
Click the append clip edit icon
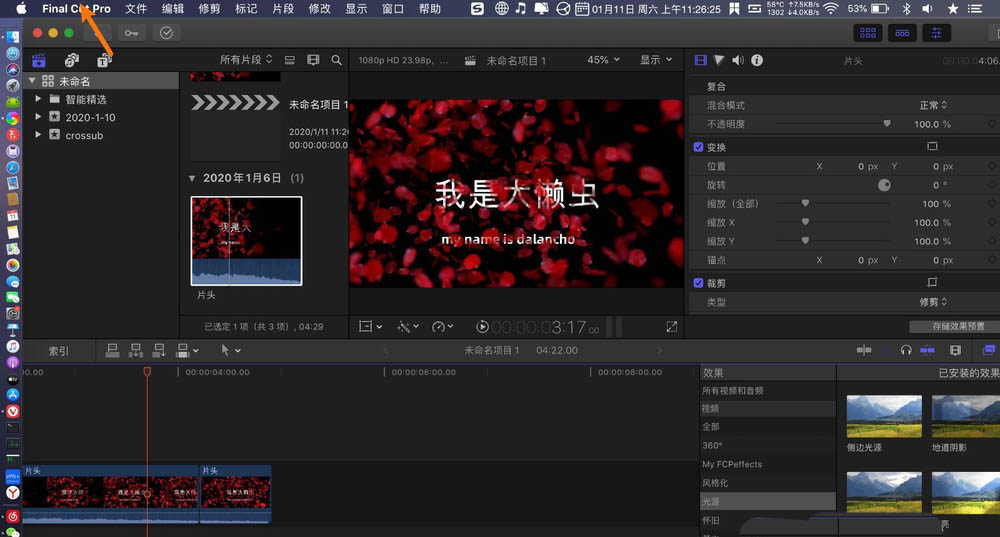pos(159,350)
